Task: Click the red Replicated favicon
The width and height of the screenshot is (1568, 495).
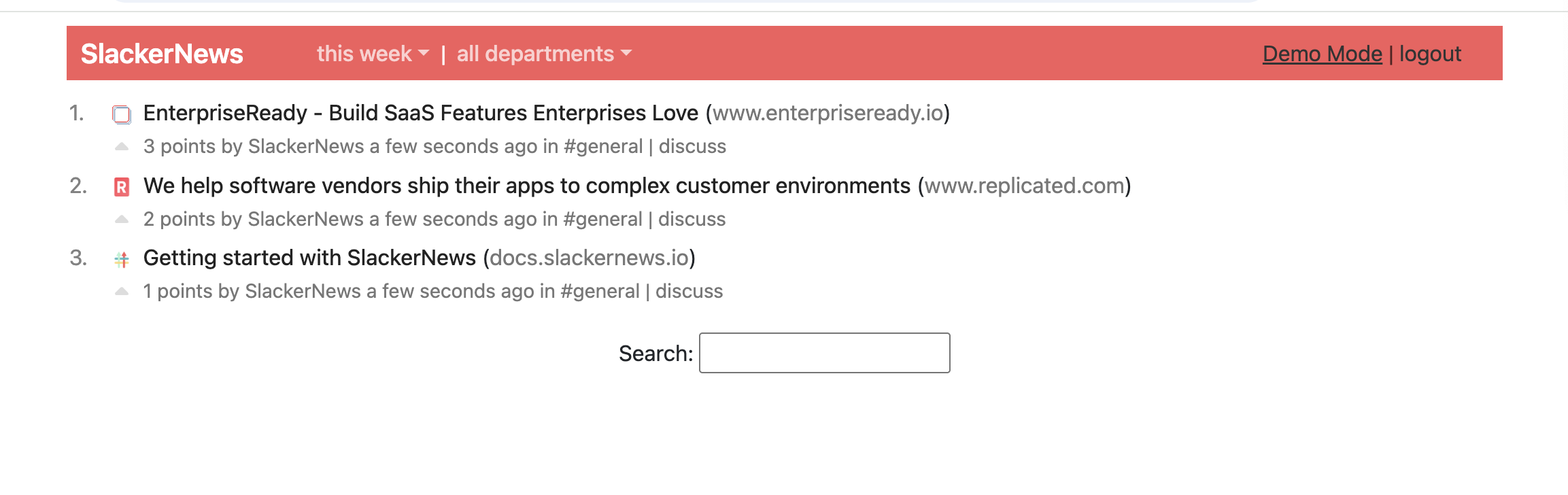Action: pos(122,186)
